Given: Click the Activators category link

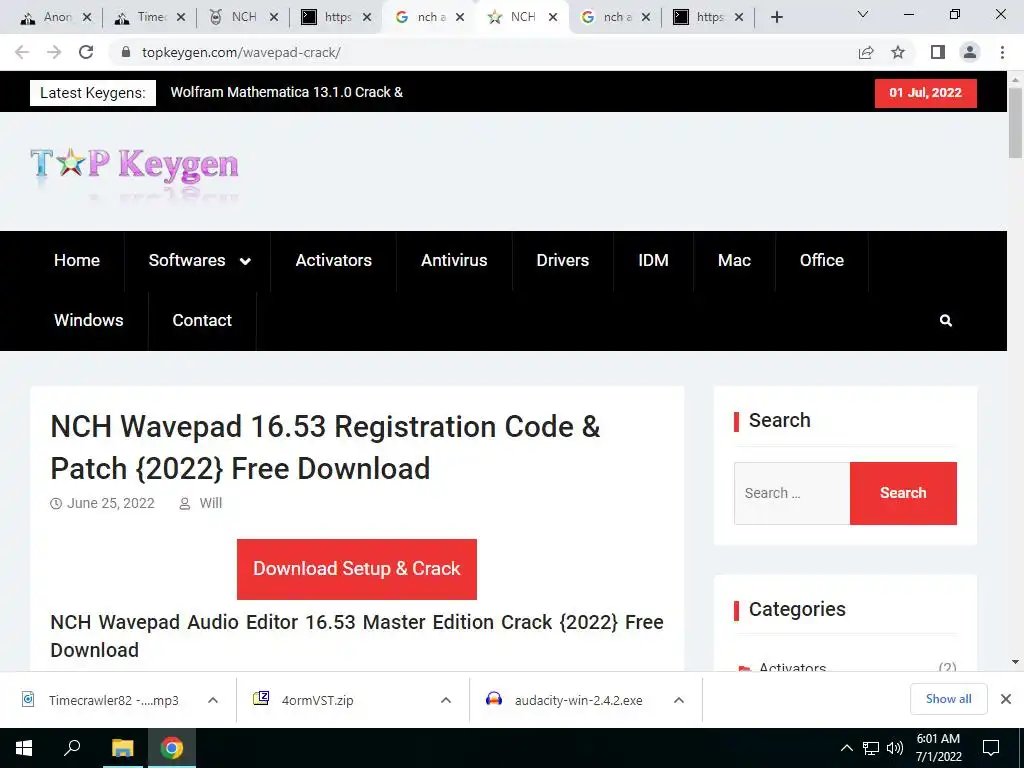Looking at the screenshot, I should [792, 668].
